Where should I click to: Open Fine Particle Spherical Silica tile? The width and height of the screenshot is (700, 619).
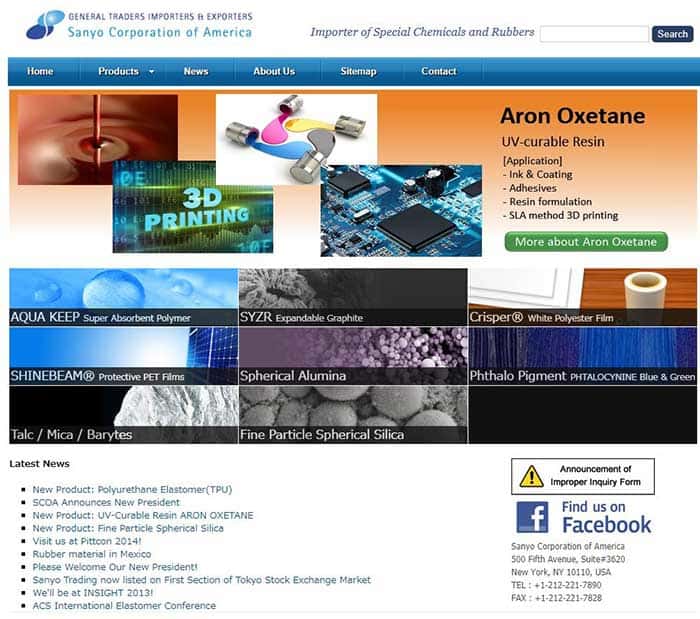[353, 415]
